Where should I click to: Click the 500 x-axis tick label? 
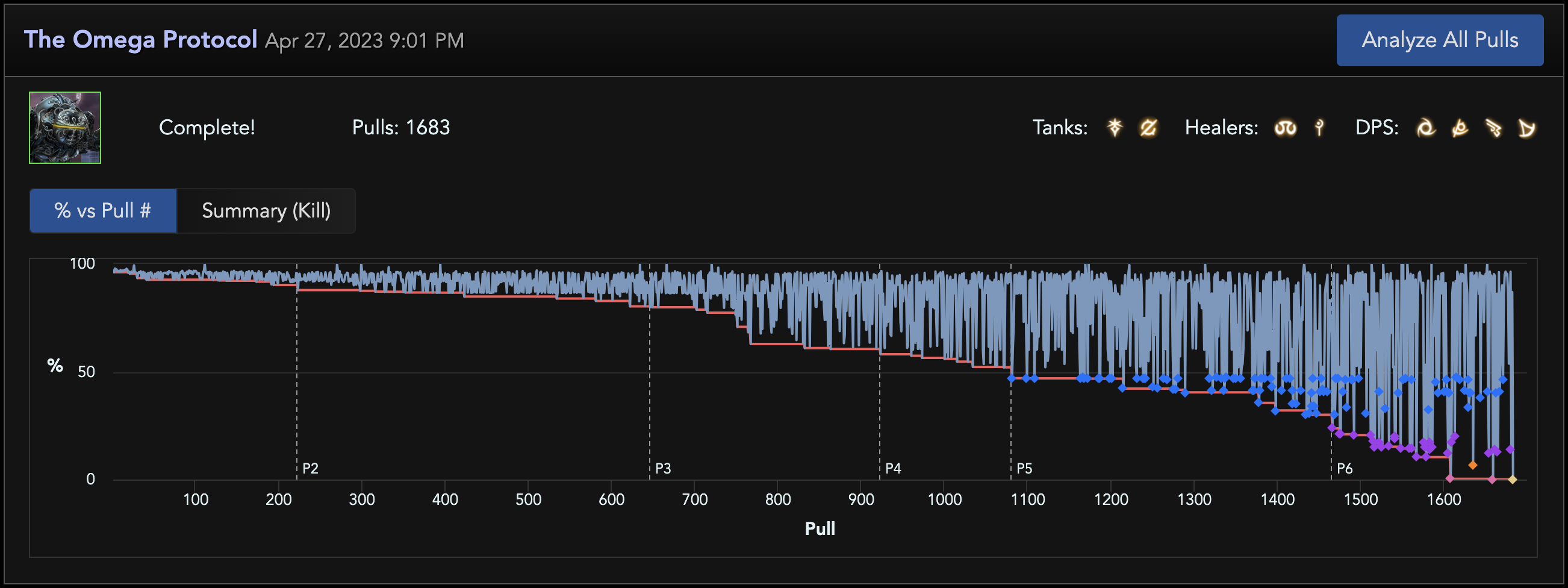tap(528, 499)
